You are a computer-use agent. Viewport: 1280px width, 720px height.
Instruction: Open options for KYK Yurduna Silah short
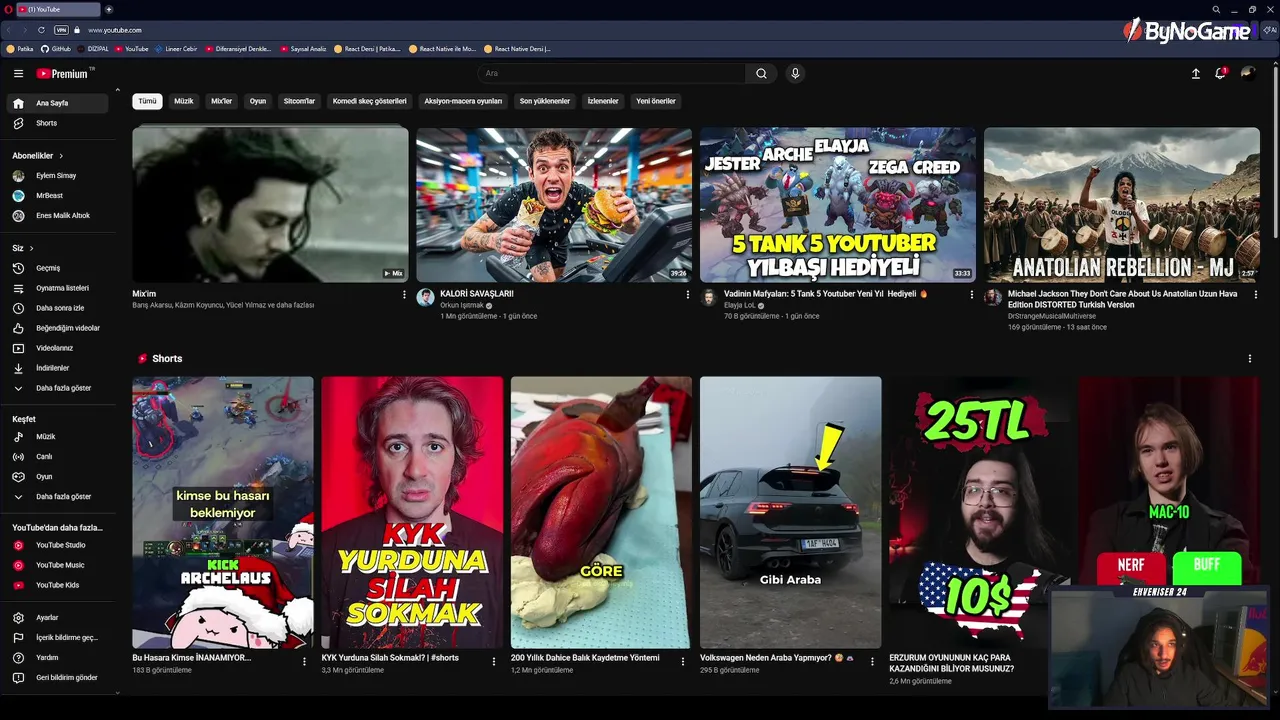point(493,661)
